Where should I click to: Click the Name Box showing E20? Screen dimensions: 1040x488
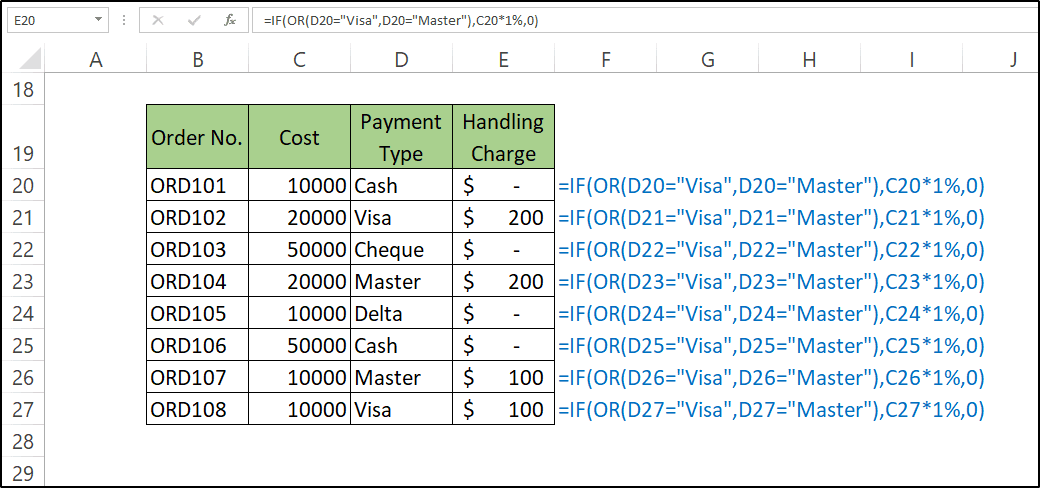coord(50,21)
